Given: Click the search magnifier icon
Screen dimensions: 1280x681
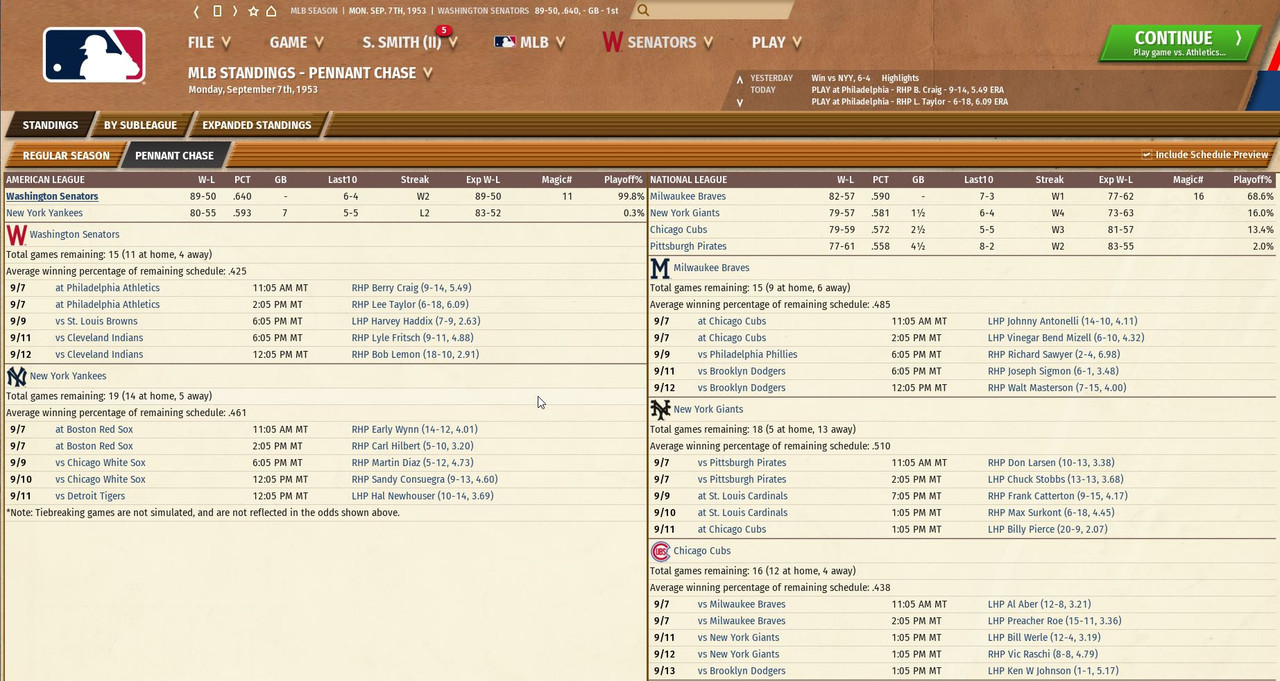Looking at the screenshot, I should tap(643, 11).
